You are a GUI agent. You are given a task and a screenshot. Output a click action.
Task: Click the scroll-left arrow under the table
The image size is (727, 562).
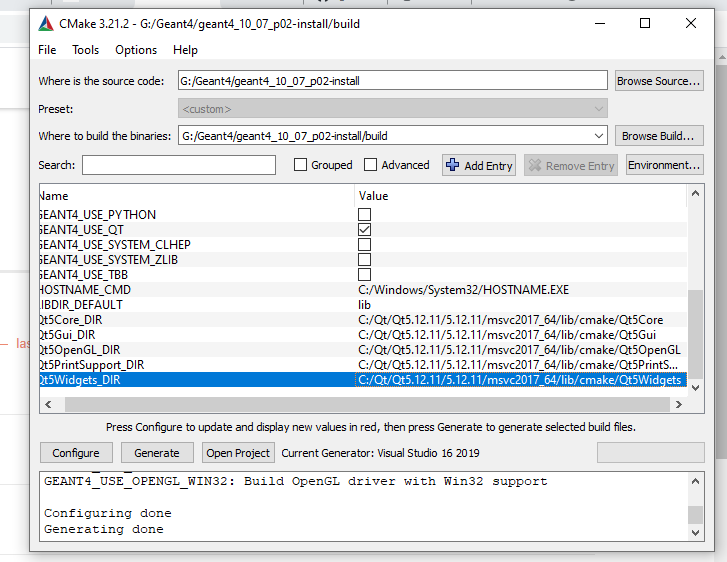pos(48,404)
